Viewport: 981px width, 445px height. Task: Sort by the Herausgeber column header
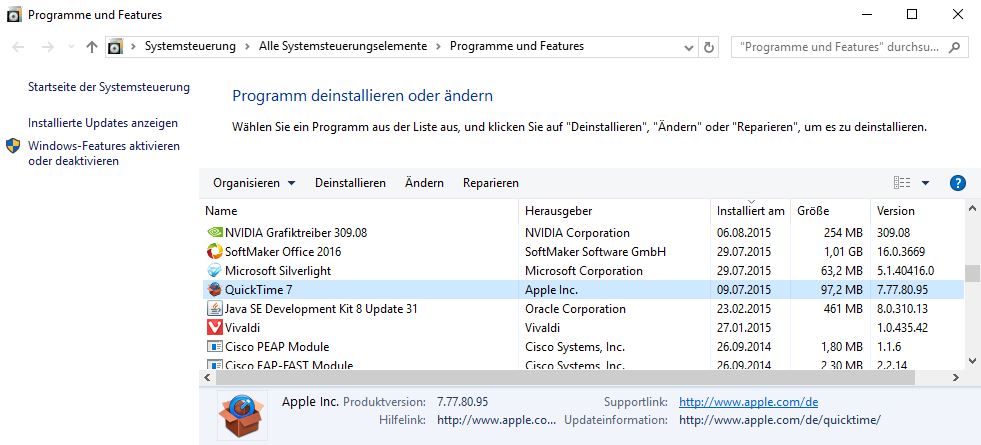614,211
